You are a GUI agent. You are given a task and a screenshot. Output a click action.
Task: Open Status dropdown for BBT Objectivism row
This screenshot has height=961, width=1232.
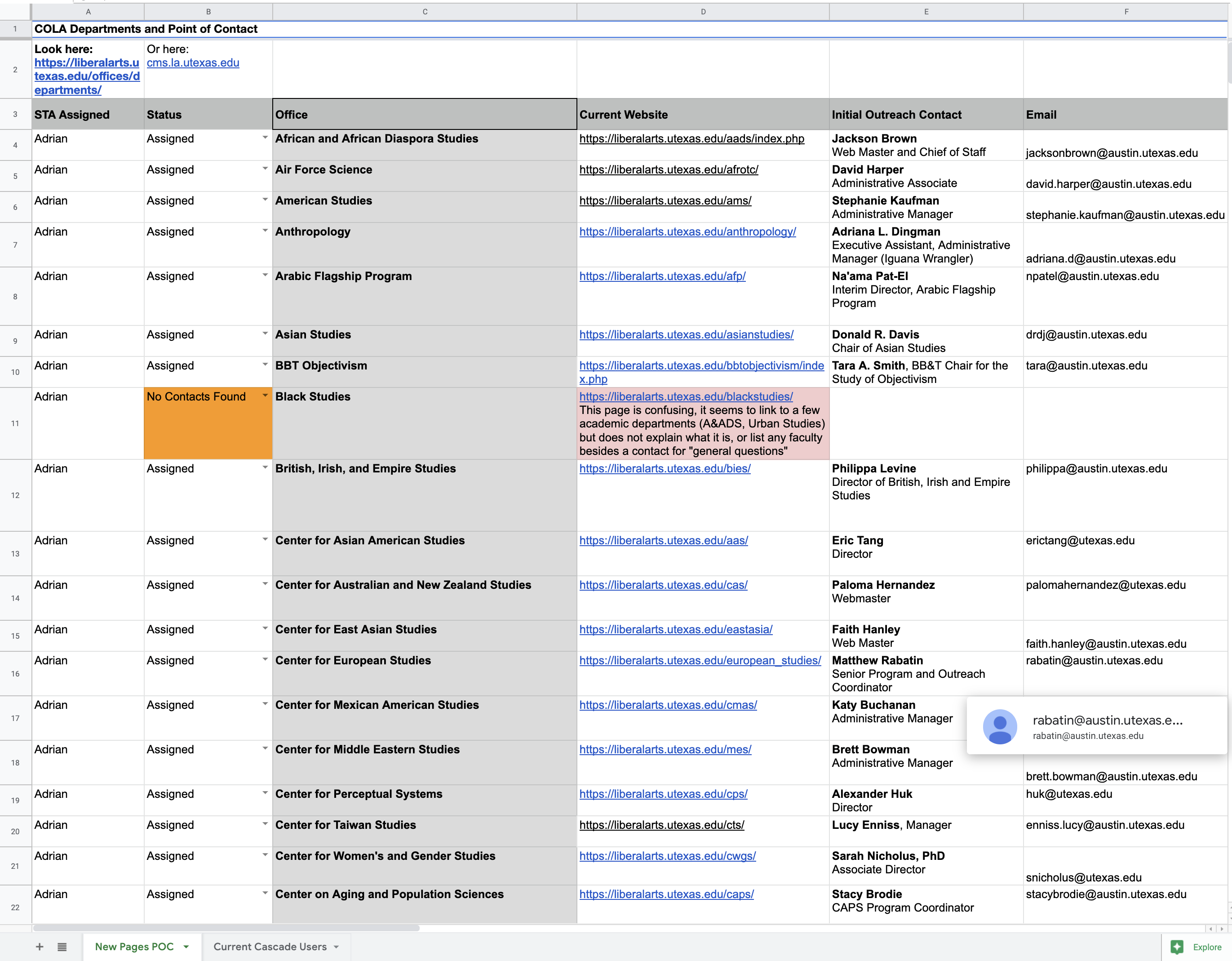pyautogui.click(x=265, y=365)
